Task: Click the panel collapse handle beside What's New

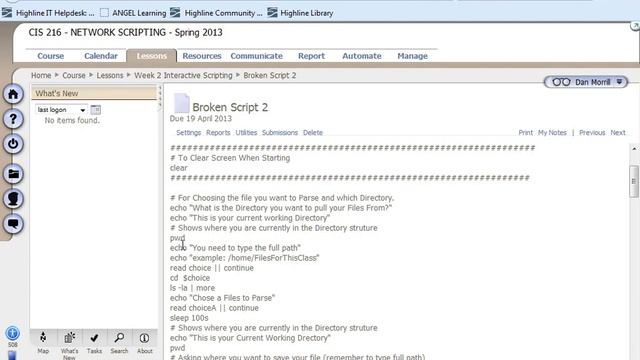Action: (160, 97)
